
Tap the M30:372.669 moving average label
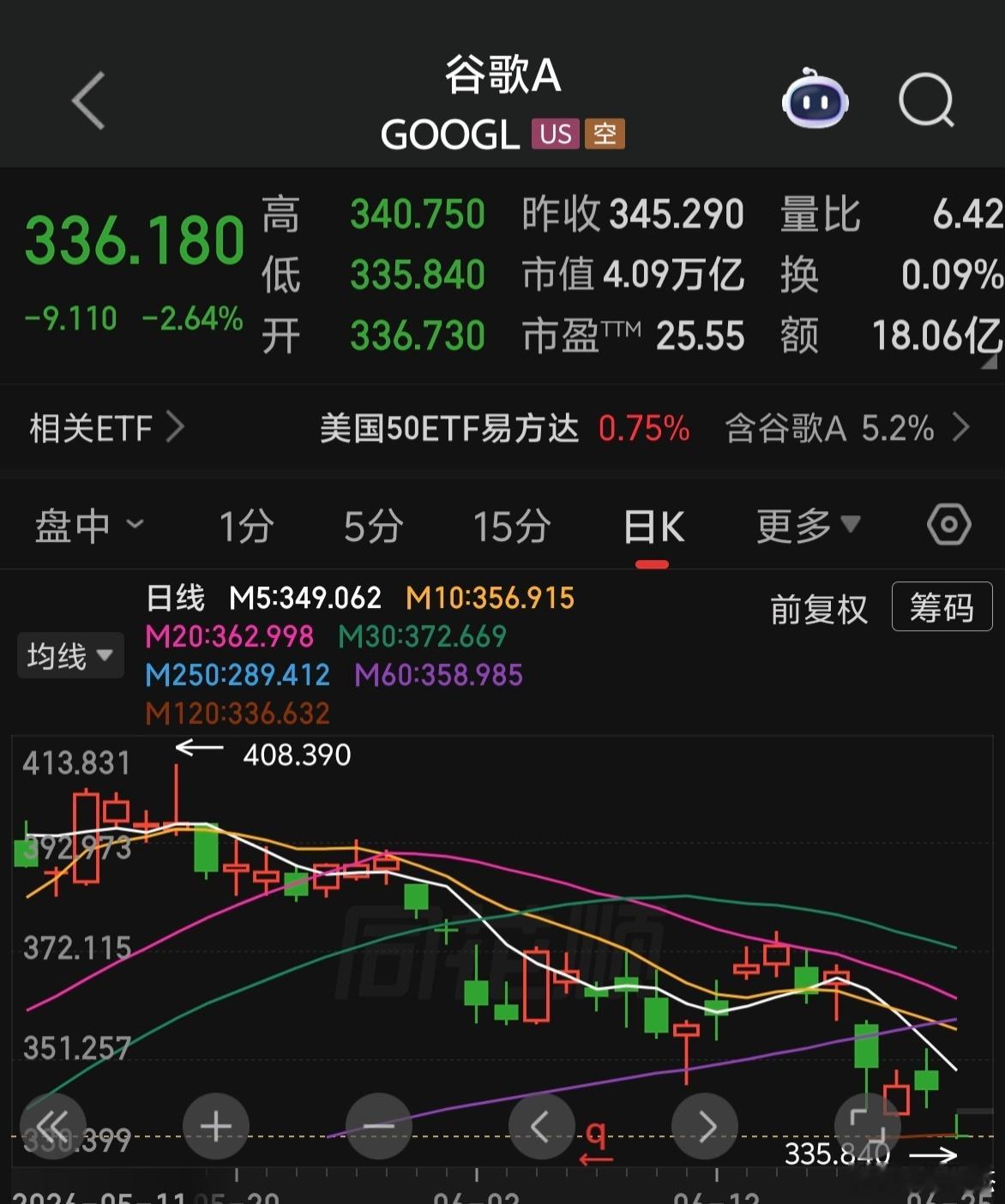click(x=423, y=636)
